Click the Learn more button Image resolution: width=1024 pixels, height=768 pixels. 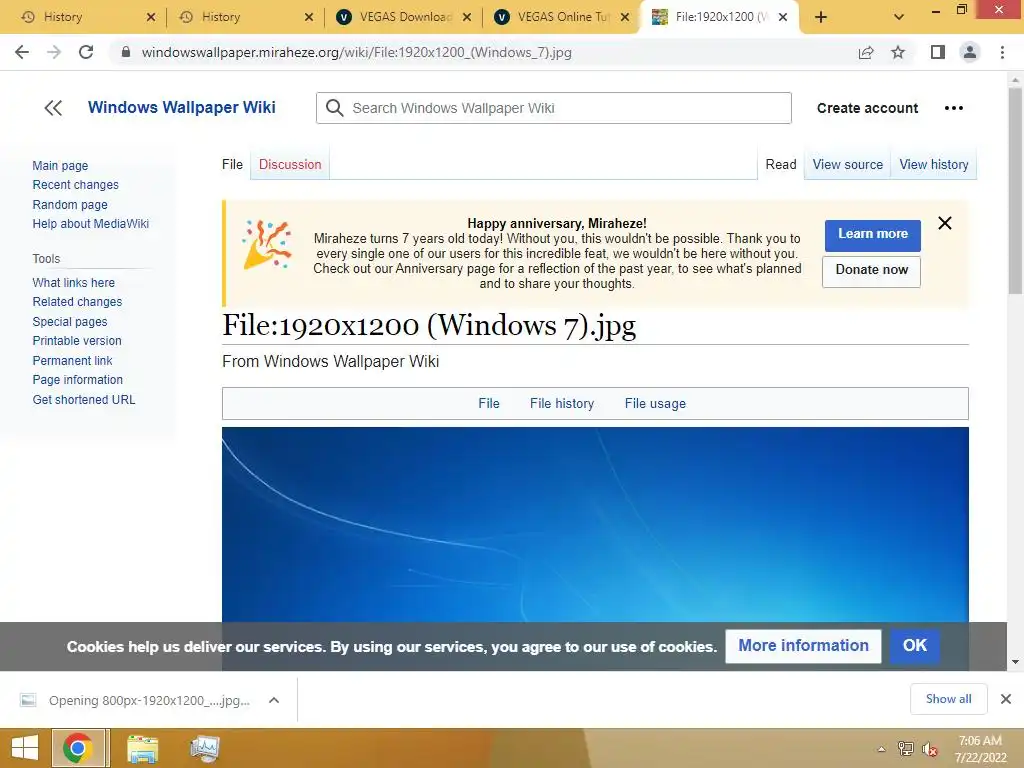[x=872, y=235]
